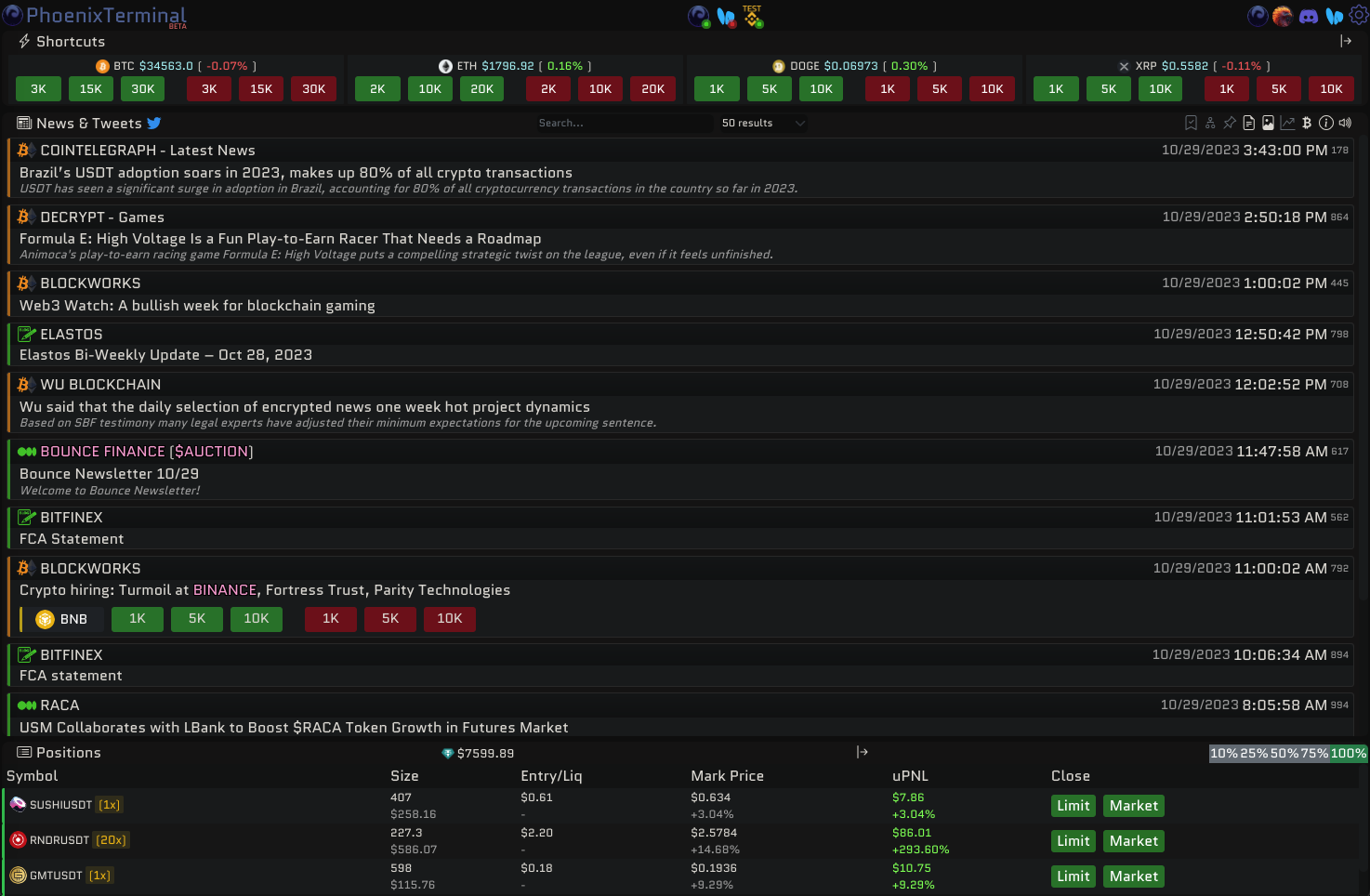1370x896 pixels.
Task: Click the PhoenixTerminal logo at top left
Action: click(x=95, y=16)
